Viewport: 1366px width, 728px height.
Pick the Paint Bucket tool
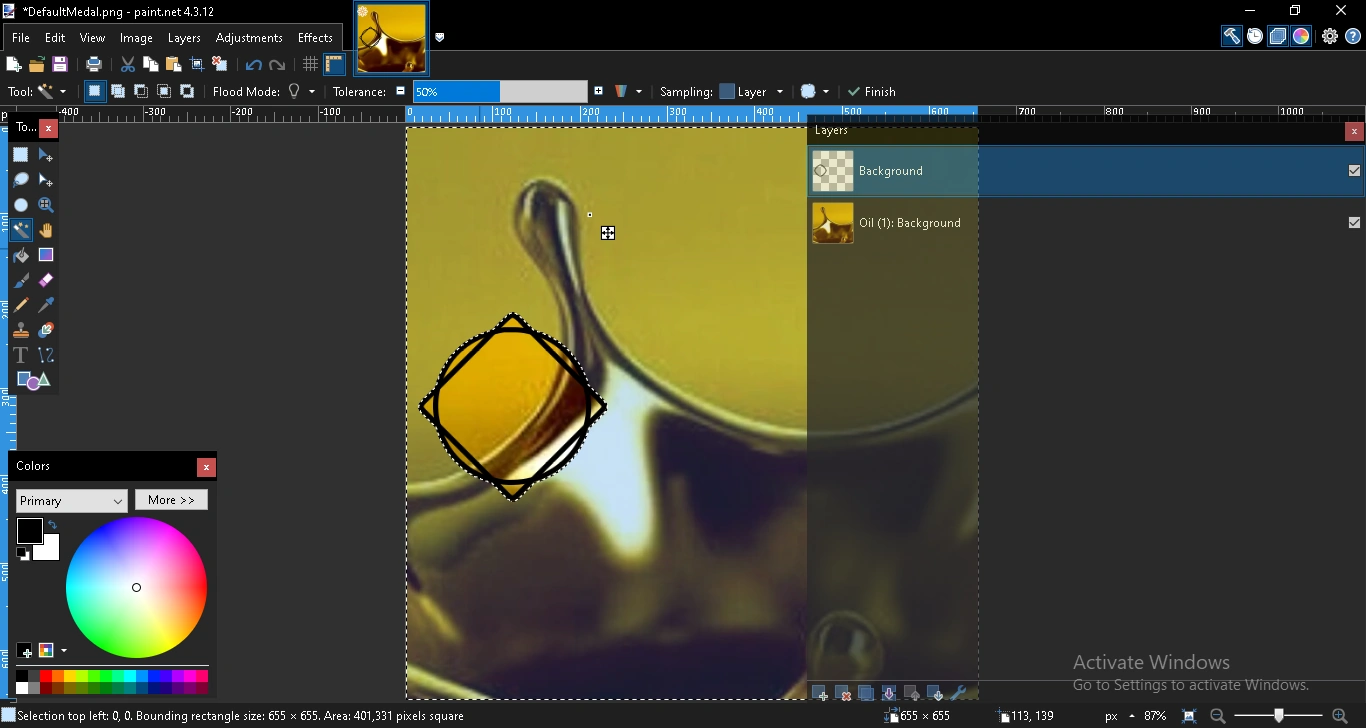(x=21, y=256)
